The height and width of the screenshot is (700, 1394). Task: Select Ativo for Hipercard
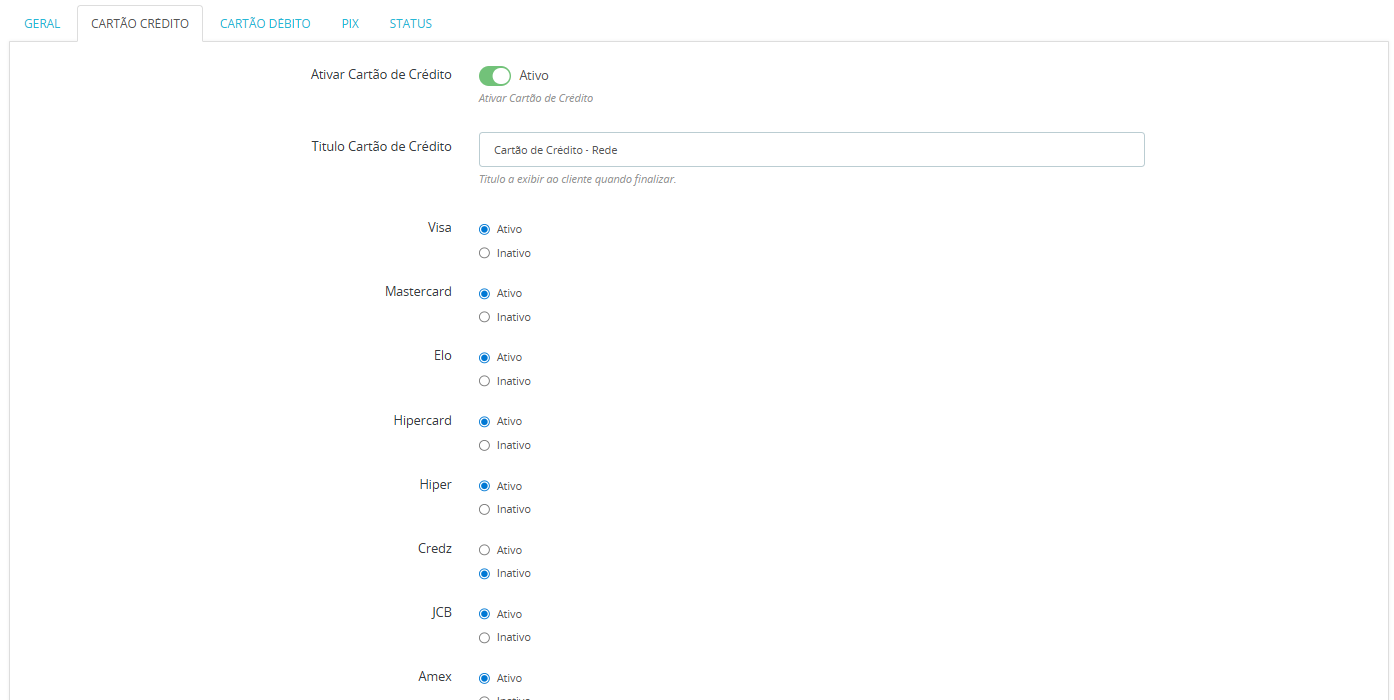click(485, 421)
